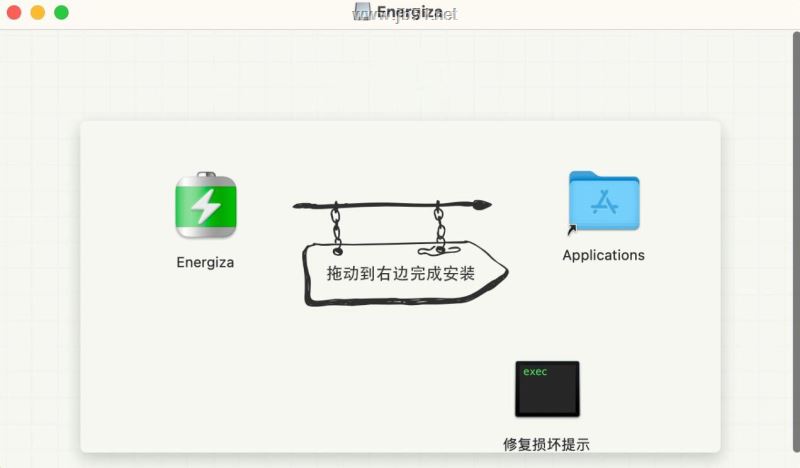Screen dimensions: 800x468
Task: Click the vertical scrollbar on the right edge
Action: point(796,242)
